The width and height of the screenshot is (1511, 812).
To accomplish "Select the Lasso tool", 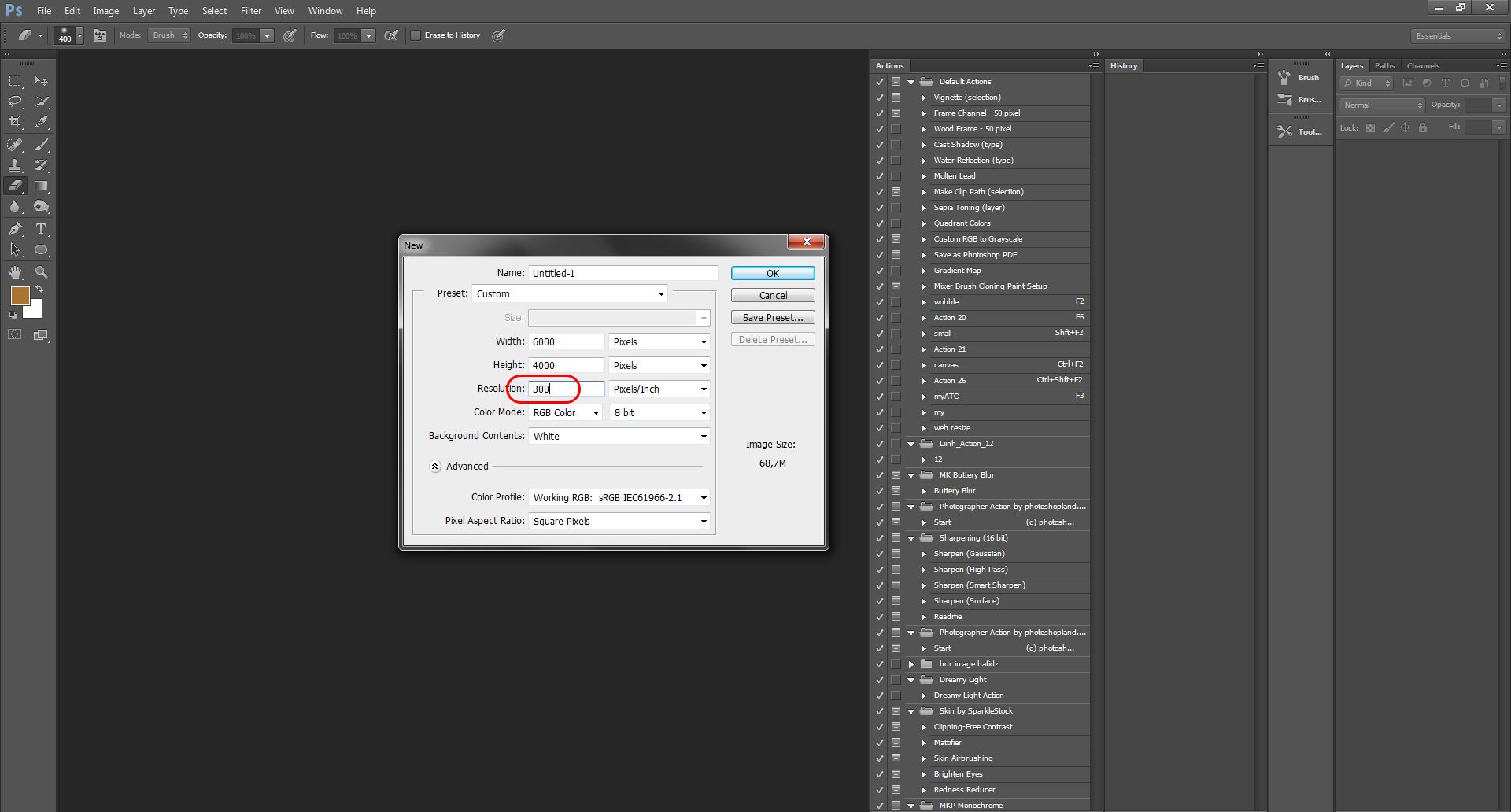I will click(x=15, y=101).
